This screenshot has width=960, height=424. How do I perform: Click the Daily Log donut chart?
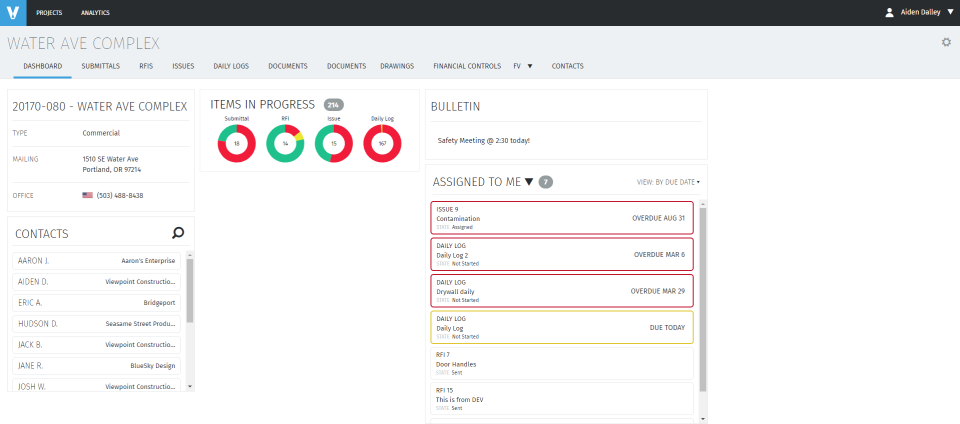[x=382, y=143]
